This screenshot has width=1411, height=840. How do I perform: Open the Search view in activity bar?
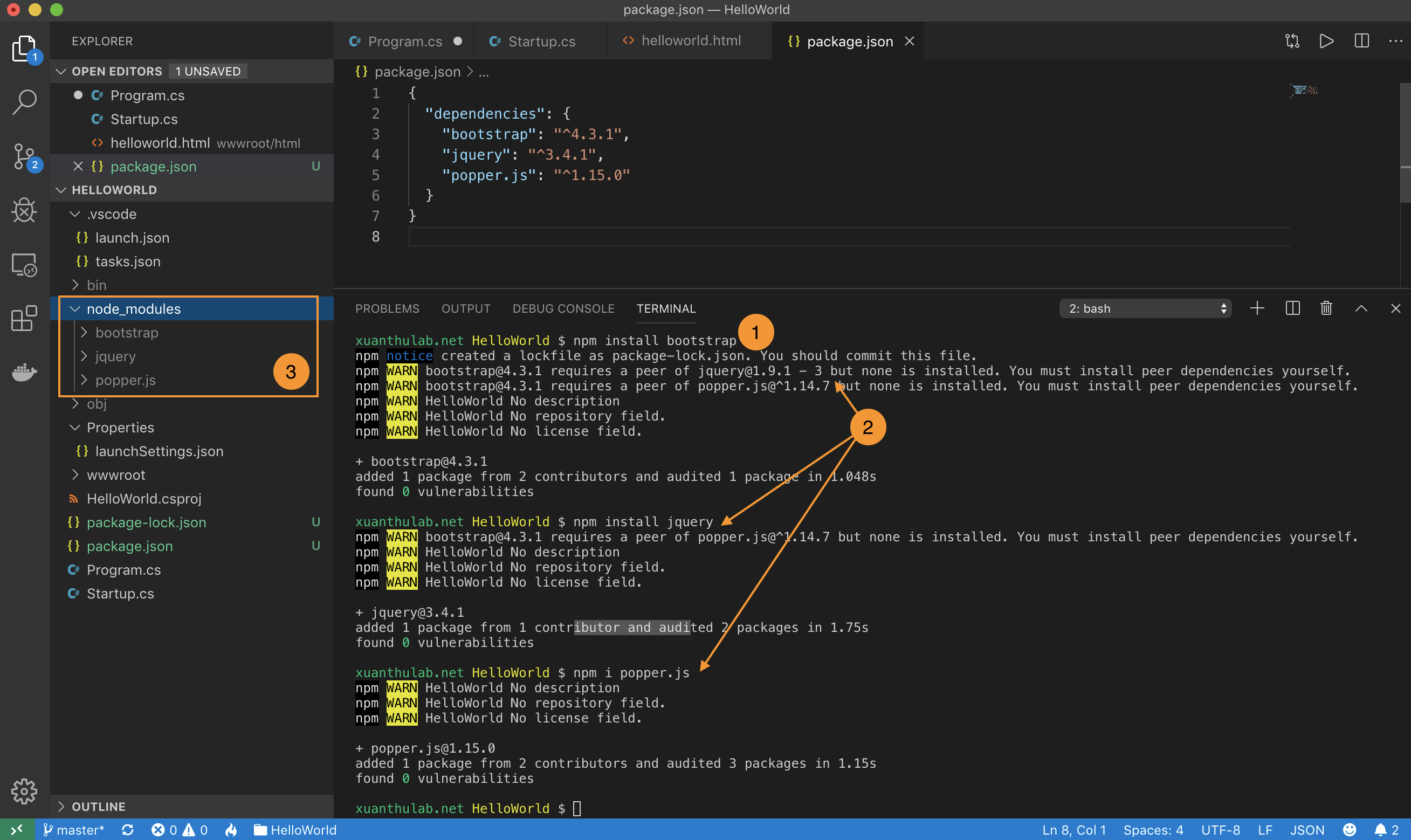[24, 102]
